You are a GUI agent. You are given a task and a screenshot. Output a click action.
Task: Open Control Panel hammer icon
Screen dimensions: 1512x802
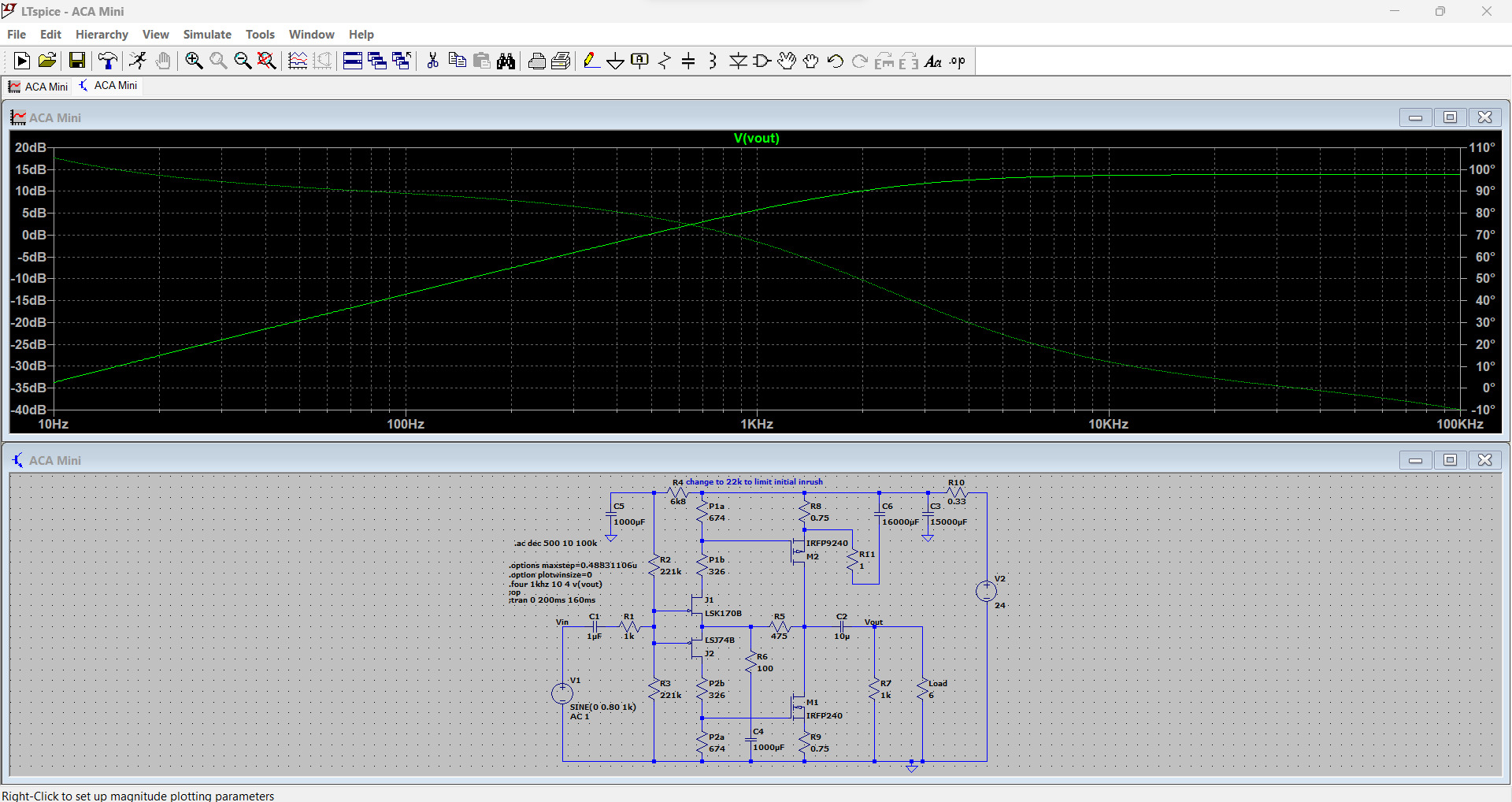coord(108,61)
